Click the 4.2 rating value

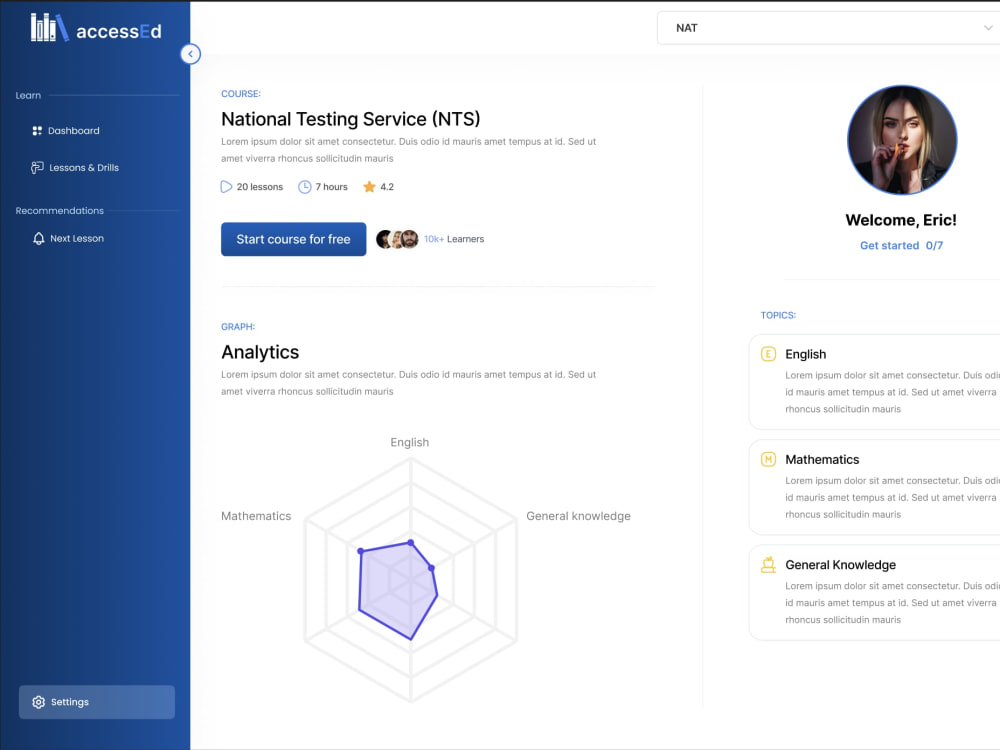click(x=387, y=187)
